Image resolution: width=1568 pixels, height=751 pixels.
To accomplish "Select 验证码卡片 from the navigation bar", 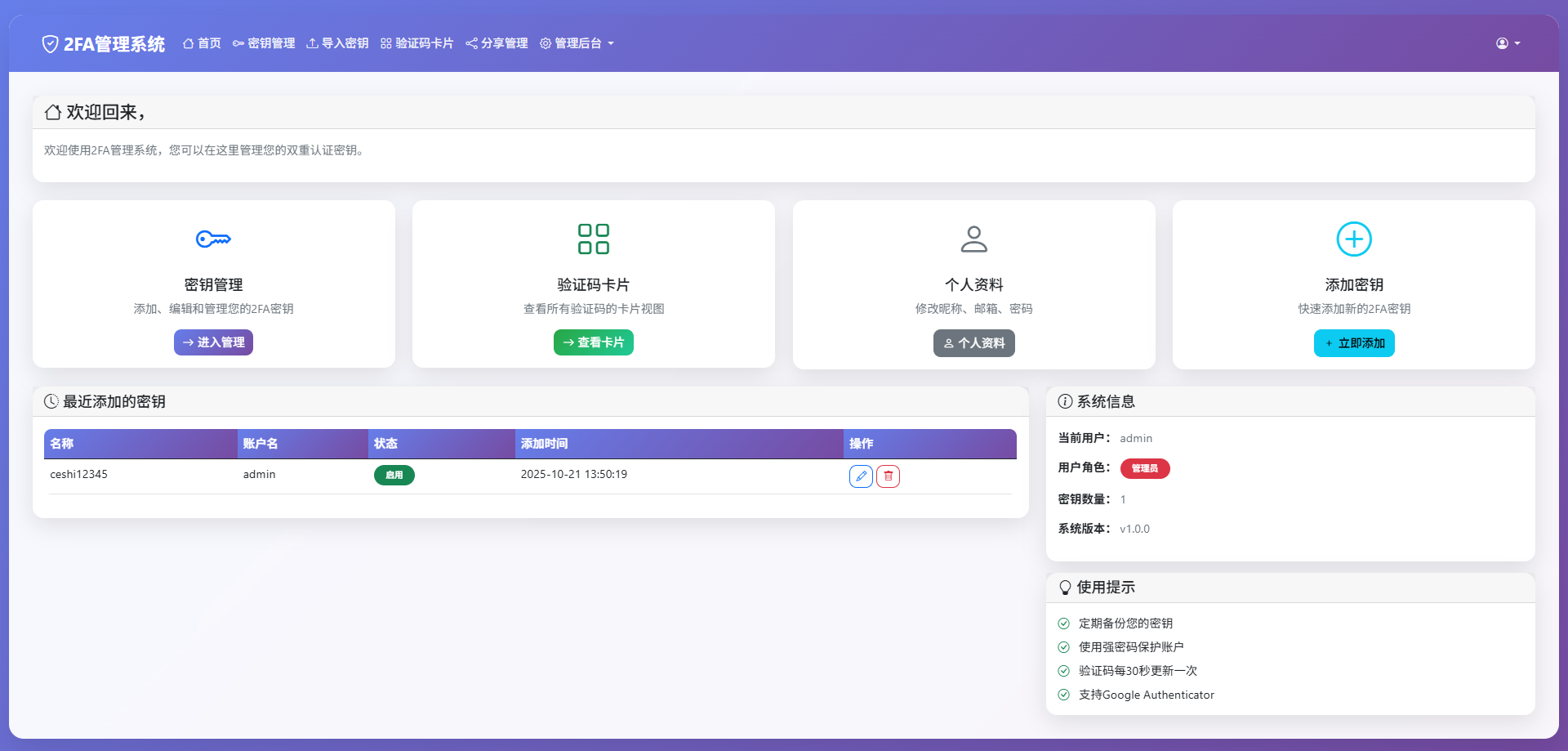I will click(x=416, y=43).
